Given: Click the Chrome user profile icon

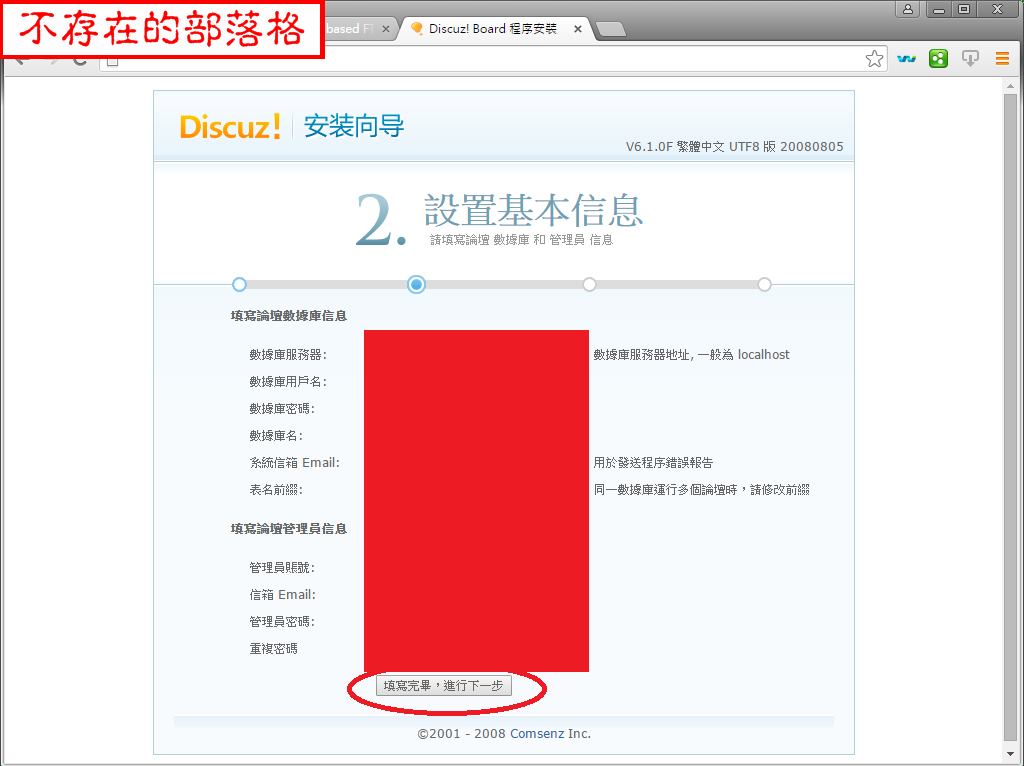Looking at the screenshot, I should click(908, 9).
